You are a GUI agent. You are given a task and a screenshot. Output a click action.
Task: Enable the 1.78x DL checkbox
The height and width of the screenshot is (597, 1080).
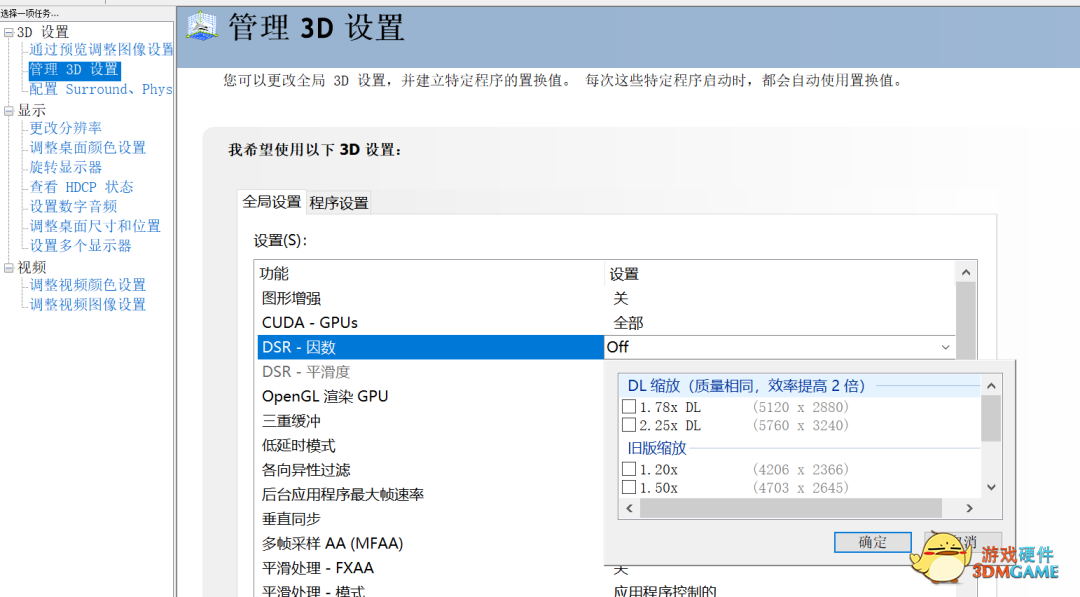pyautogui.click(x=629, y=406)
